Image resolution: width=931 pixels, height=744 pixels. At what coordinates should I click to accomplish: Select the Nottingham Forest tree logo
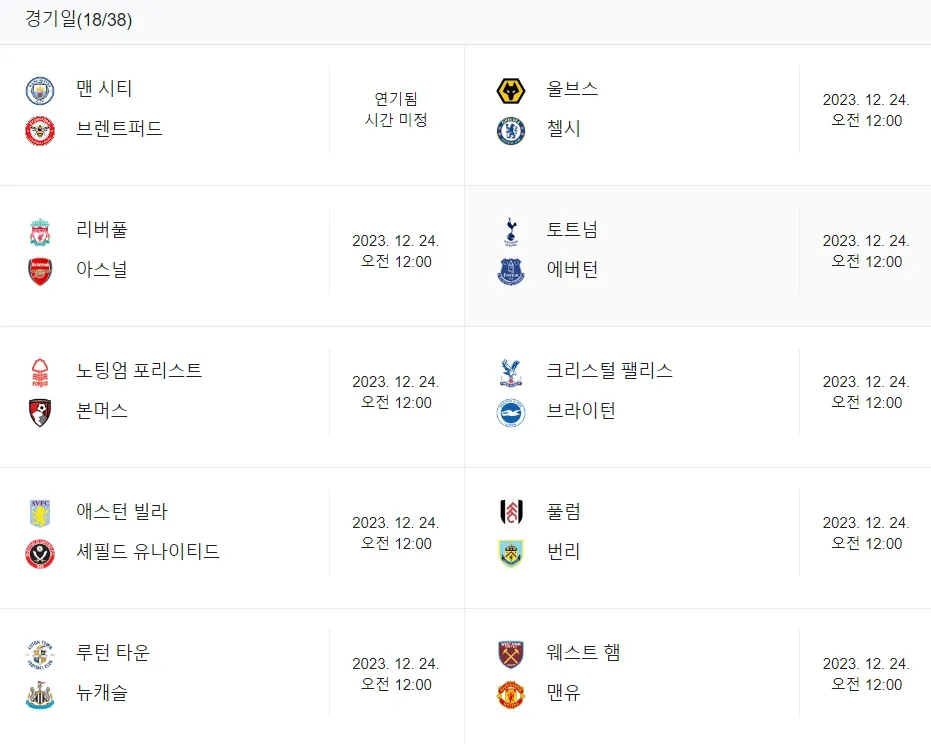[x=40, y=373]
